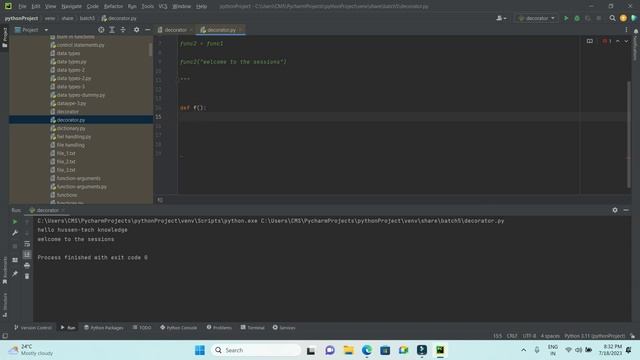Go to next highlighted error arrow

626,41
